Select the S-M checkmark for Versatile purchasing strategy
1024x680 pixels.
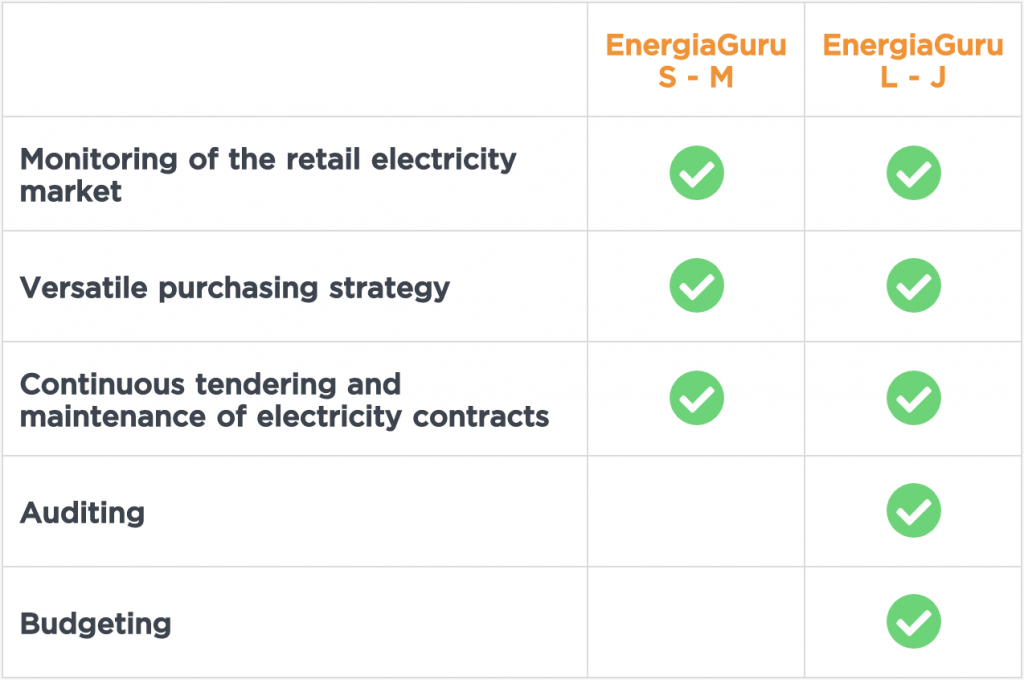pyautogui.click(x=696, y=285)
